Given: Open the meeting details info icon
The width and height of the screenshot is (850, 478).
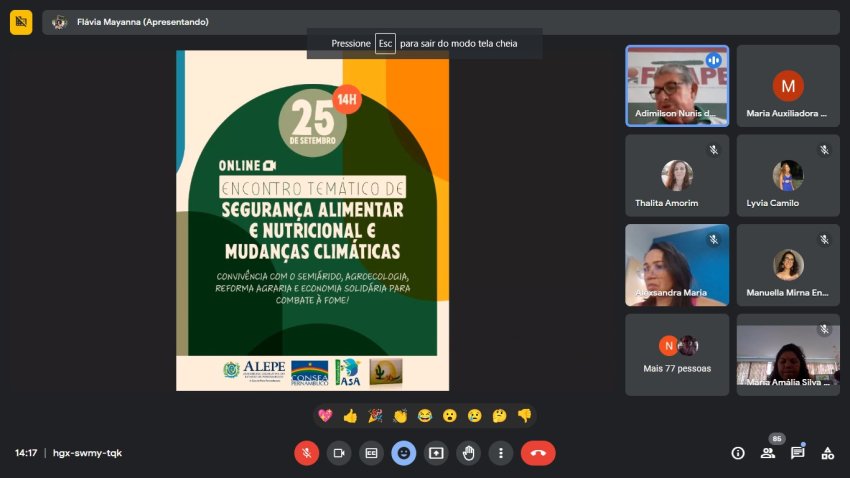Looking at the screenshot, I should 738,453.
